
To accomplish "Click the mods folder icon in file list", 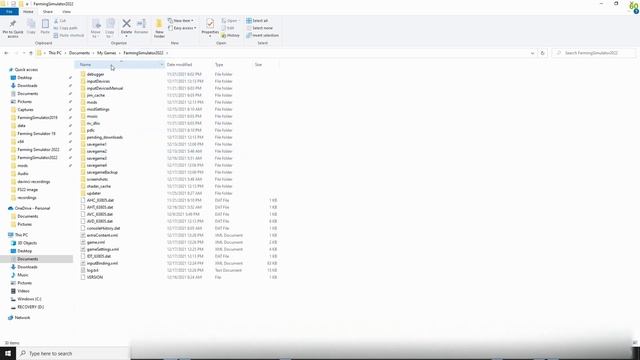I will tap(83, 102).
